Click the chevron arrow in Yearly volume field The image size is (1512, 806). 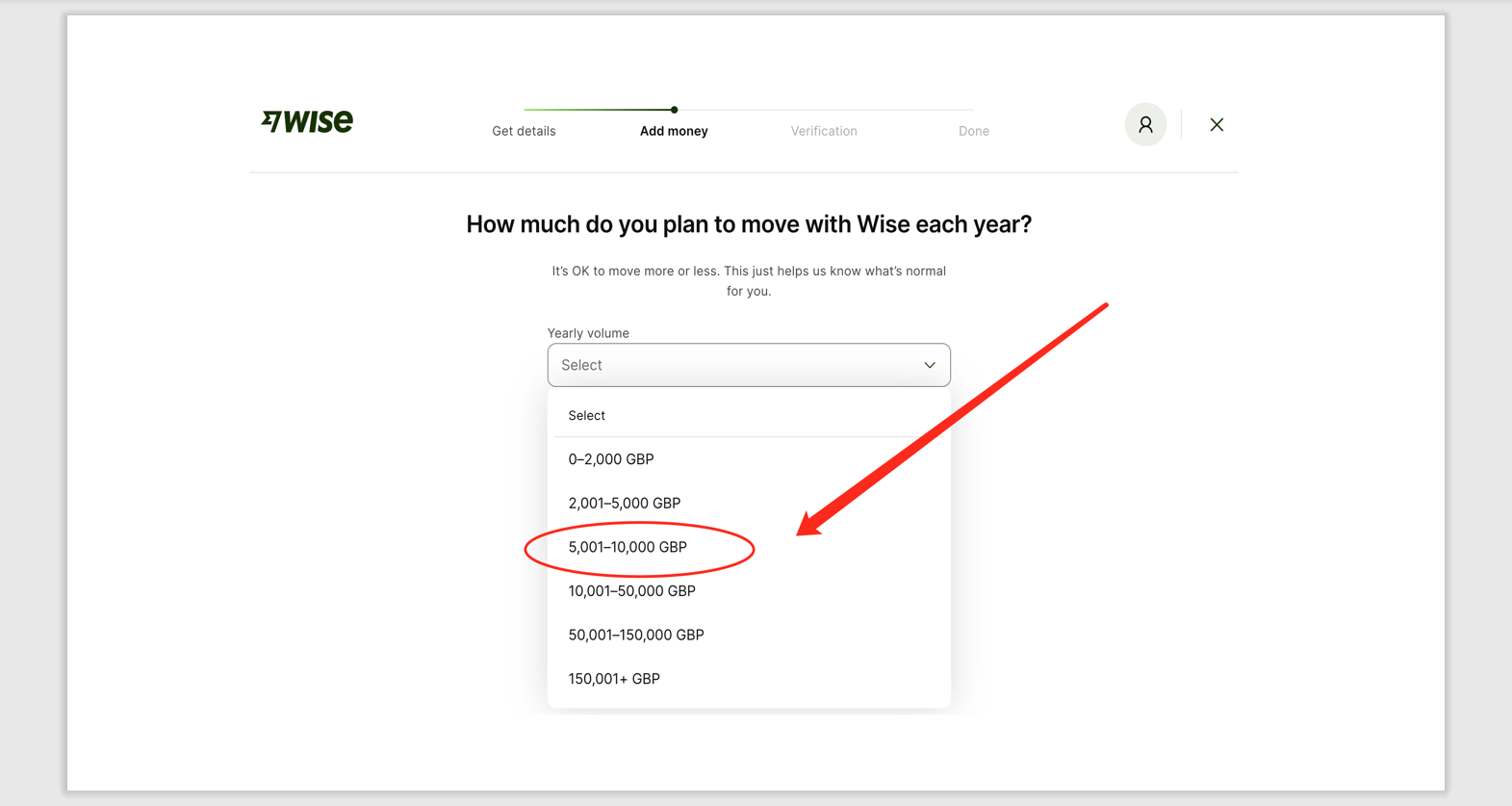[929, 365]
